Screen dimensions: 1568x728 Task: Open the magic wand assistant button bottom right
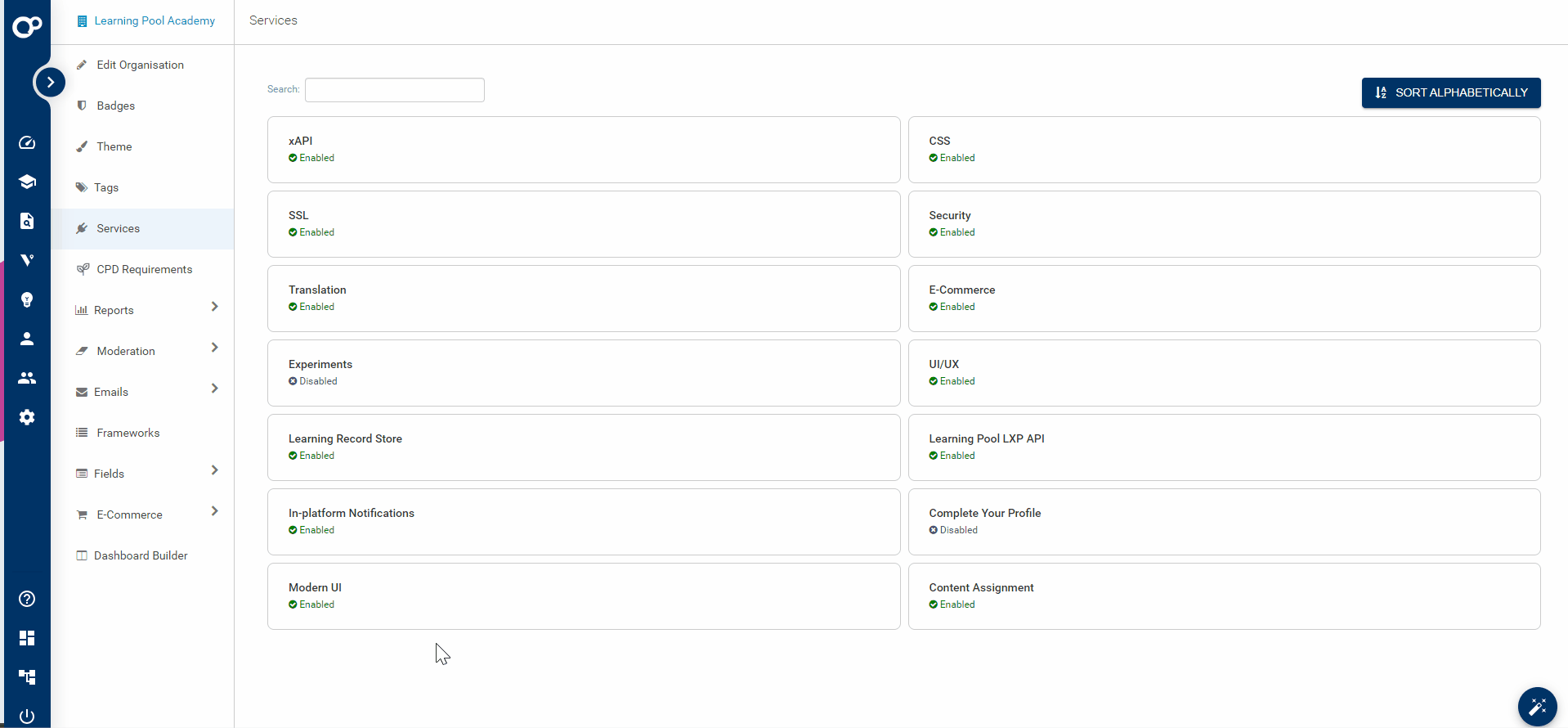(x=1537, y=707)
